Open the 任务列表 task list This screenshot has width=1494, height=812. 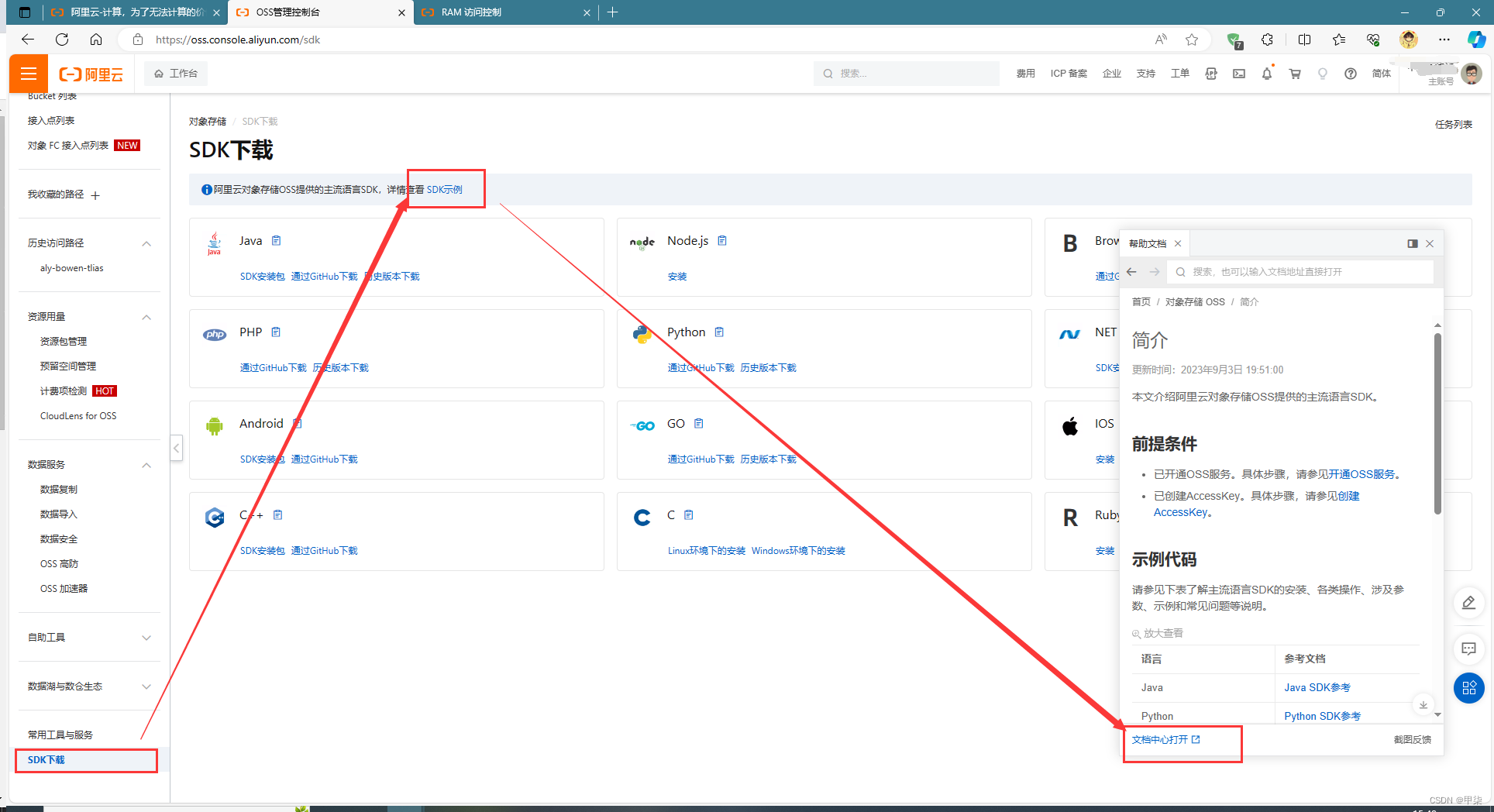click(x=1453, y=124)
